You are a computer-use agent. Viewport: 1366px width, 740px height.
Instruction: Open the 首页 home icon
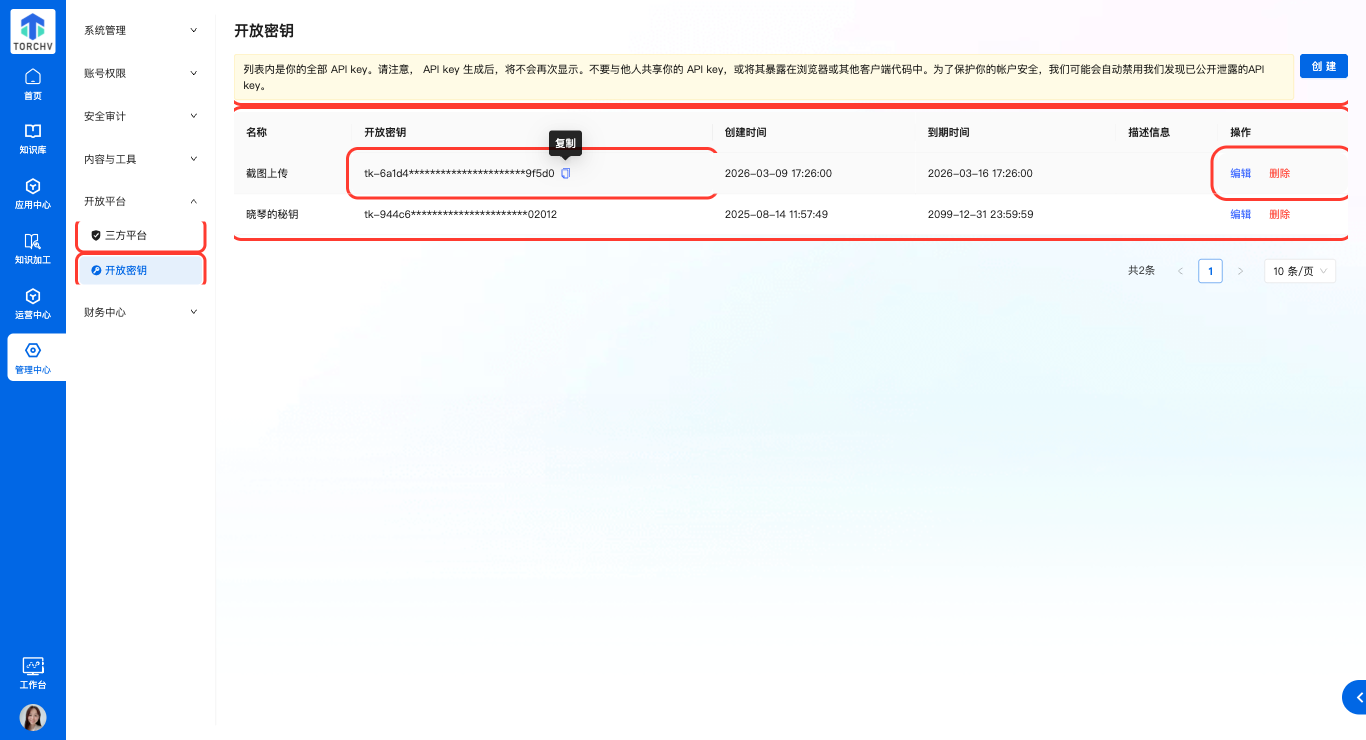[33, 84]
